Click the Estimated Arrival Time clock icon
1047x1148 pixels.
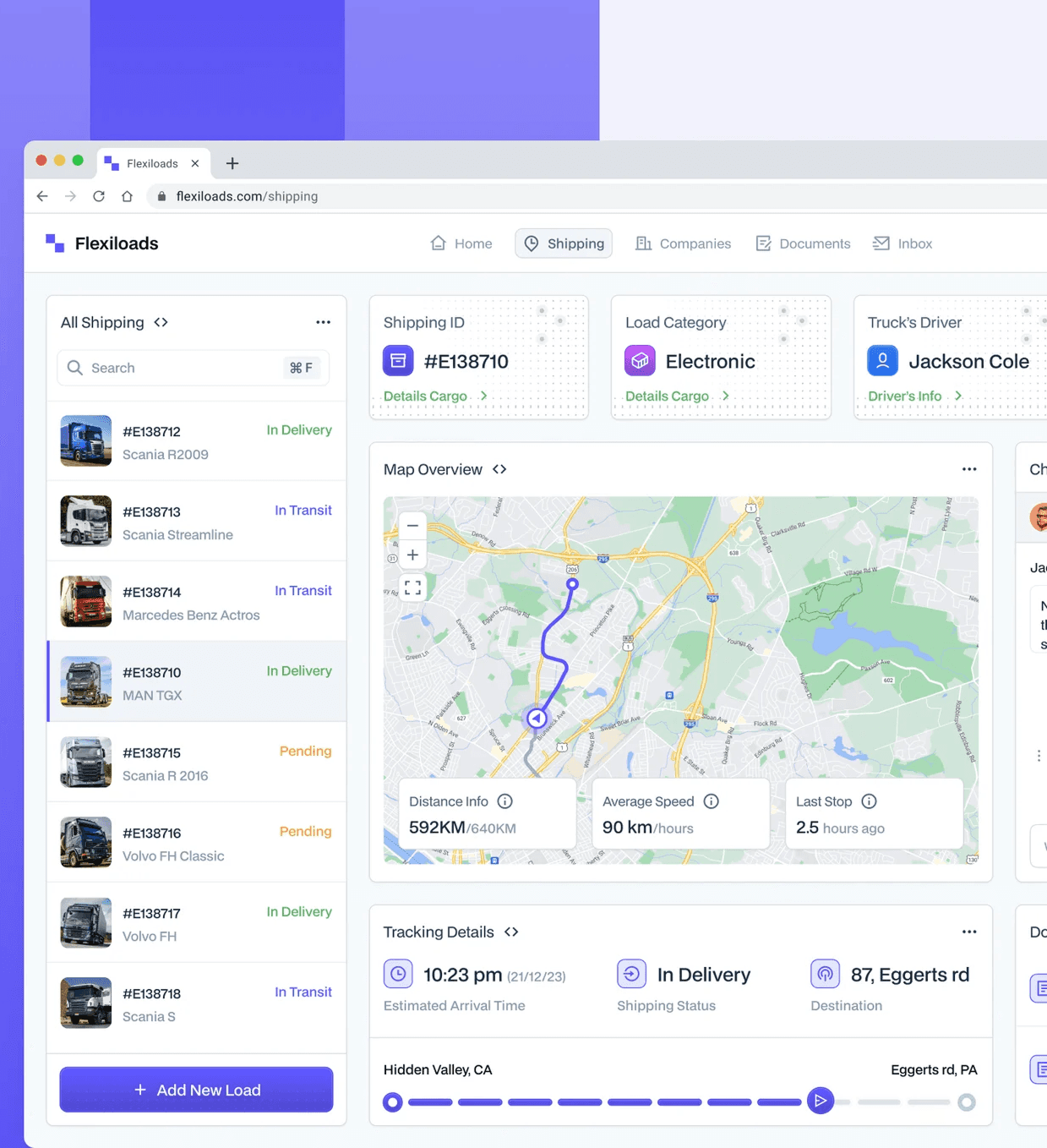coord(398,974)
